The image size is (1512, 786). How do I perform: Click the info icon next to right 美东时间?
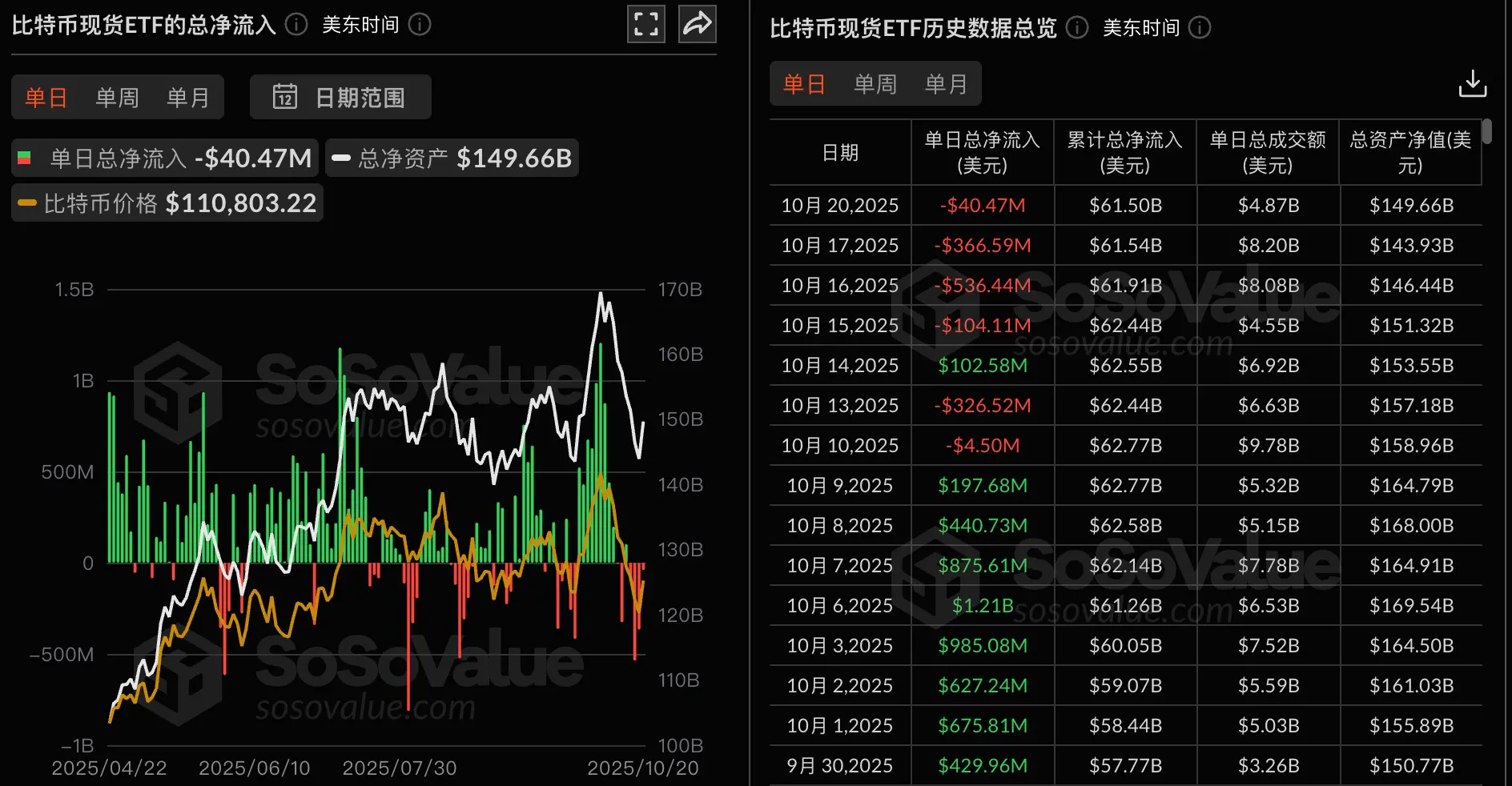1200,28
